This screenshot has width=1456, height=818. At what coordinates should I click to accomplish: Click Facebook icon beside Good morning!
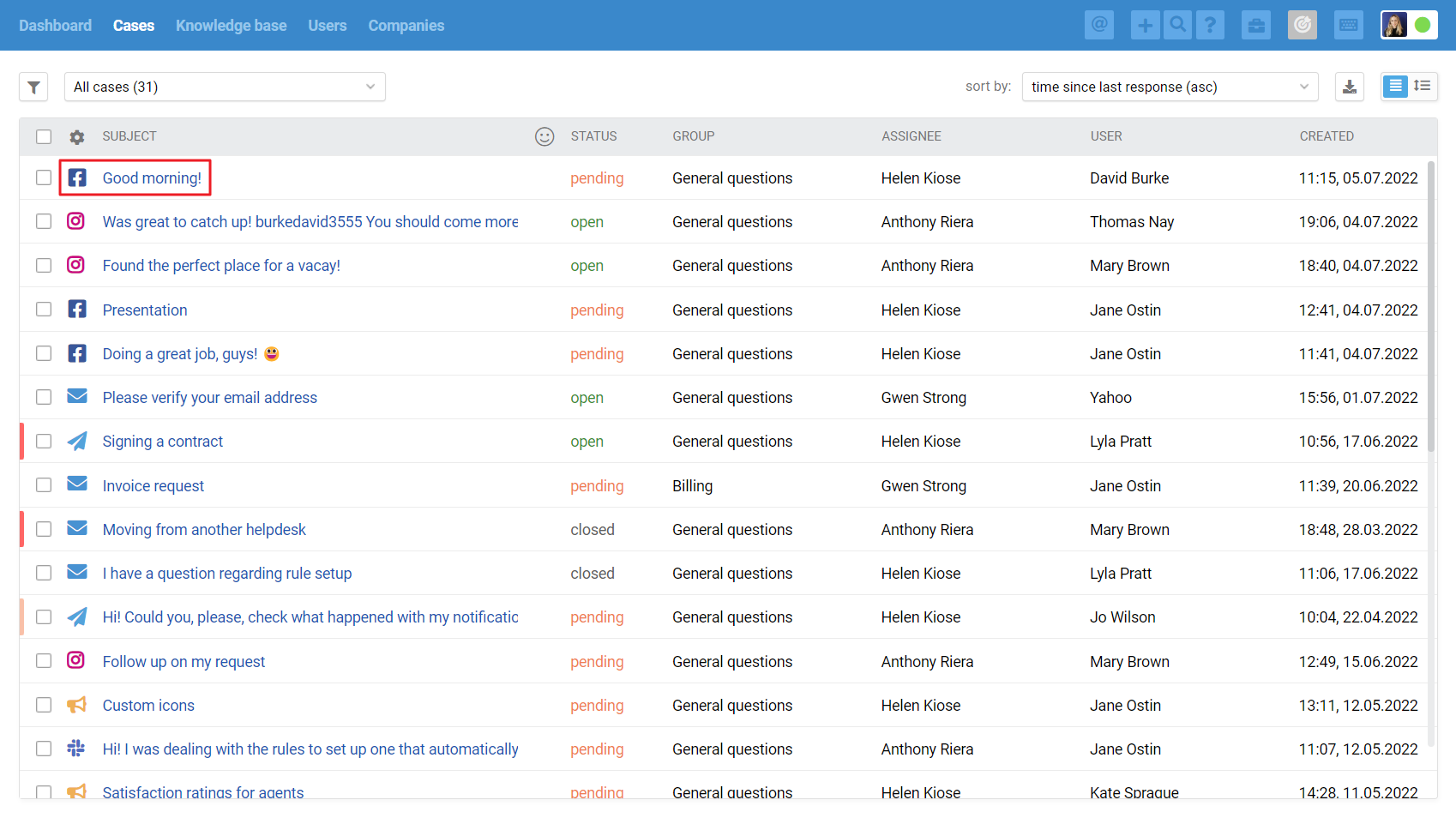click(x=77, y=177)
